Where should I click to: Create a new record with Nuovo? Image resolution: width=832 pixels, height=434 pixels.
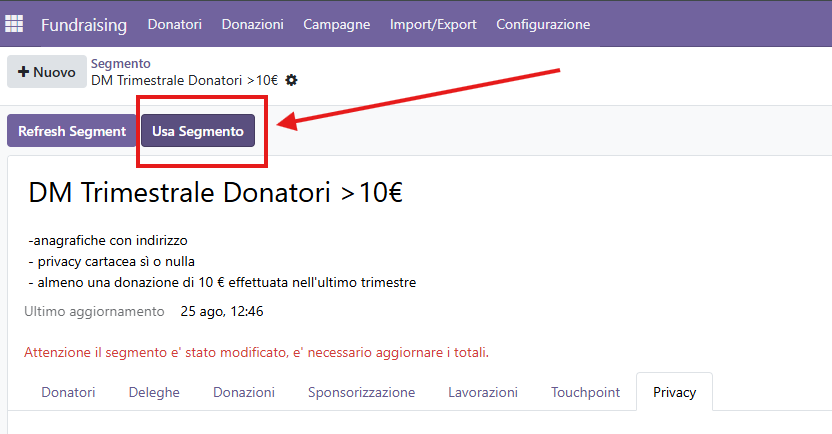(x=47, y=72)
